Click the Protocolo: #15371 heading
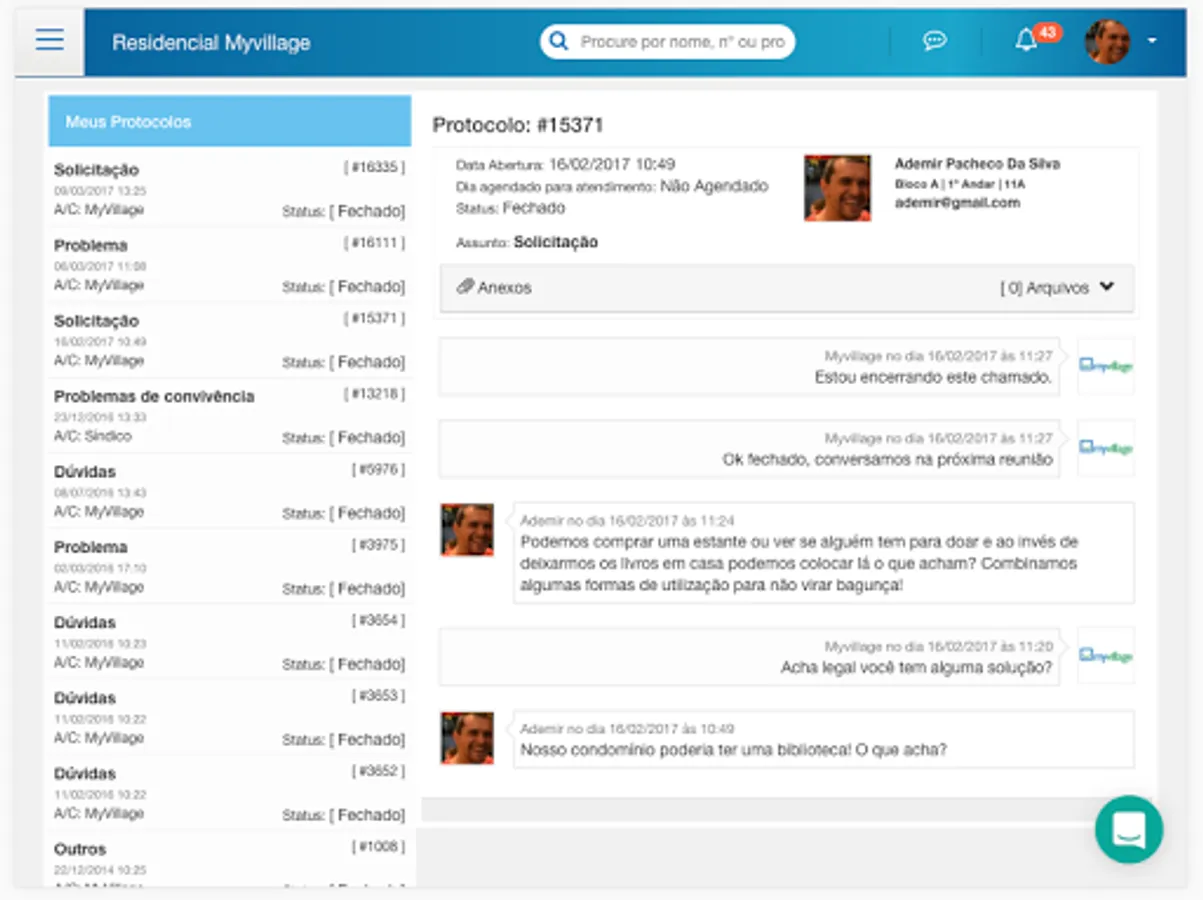Image resolution: width=1203 pixels, height=900 pixels. [518, 125]
